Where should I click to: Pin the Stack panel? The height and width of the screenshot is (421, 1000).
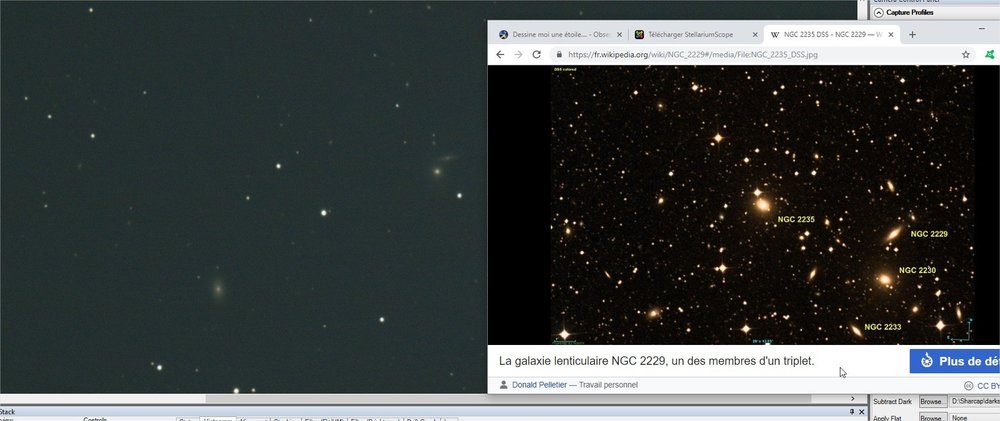(x=851, y=412)
